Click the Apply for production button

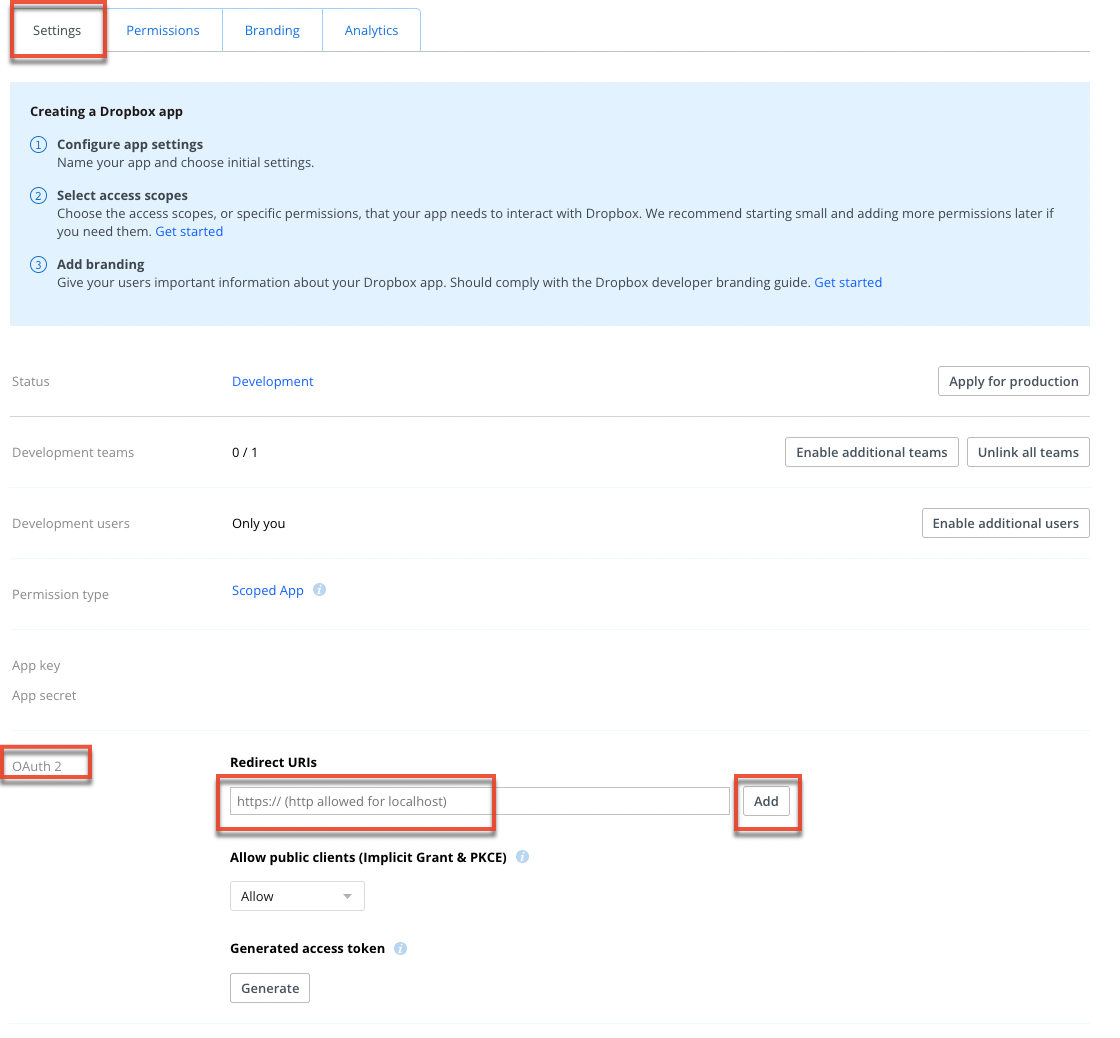click(1013, 381)
